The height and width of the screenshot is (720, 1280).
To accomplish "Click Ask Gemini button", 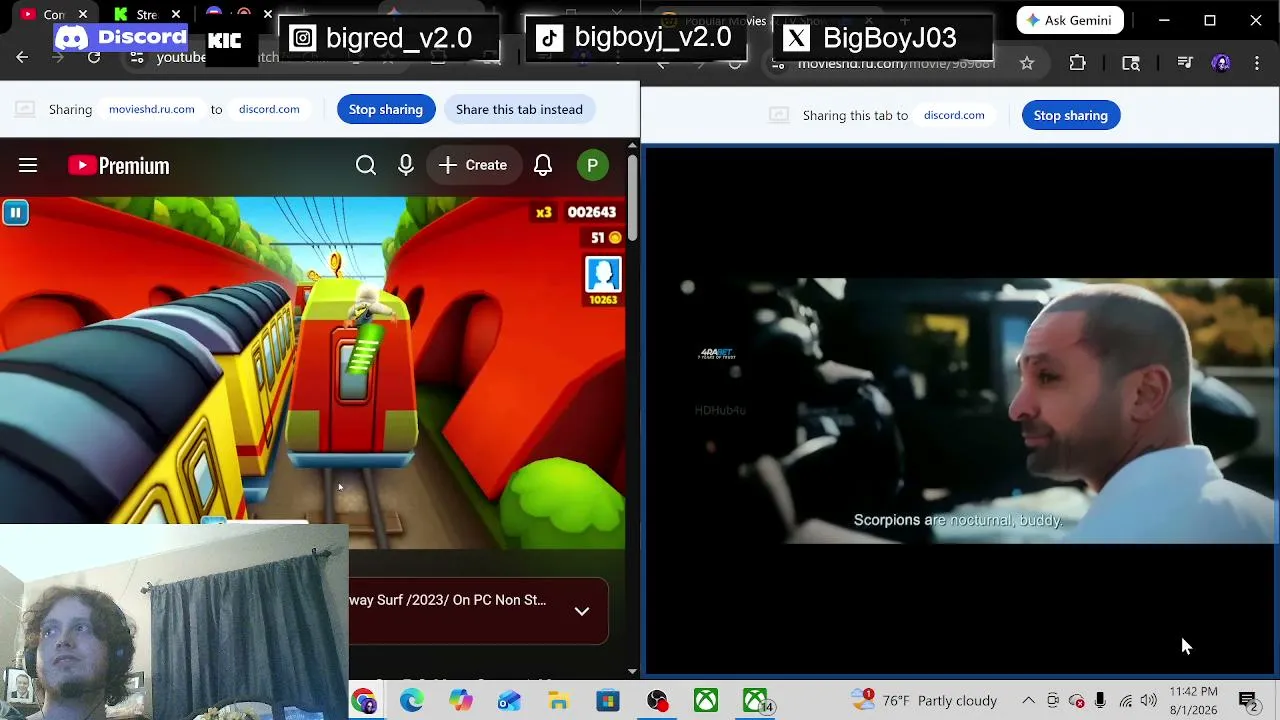I will (x=1070, y=20).
